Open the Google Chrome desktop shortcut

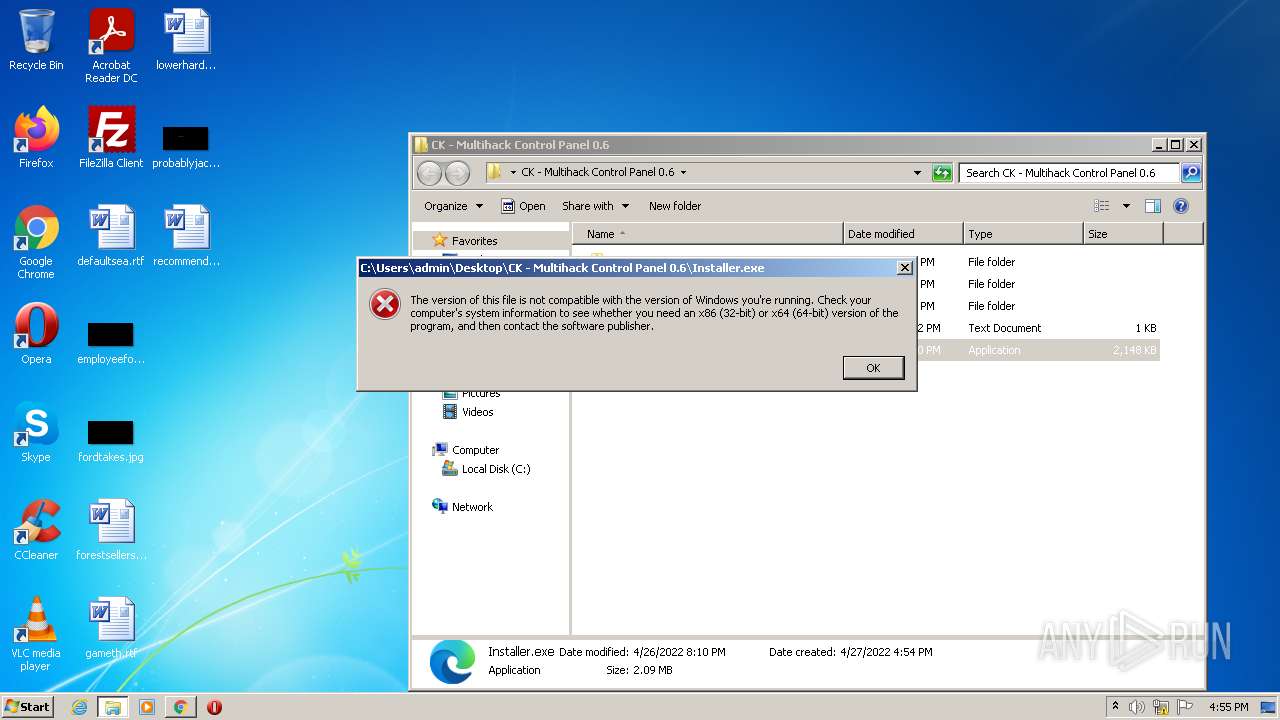click(x=36, y=242)
